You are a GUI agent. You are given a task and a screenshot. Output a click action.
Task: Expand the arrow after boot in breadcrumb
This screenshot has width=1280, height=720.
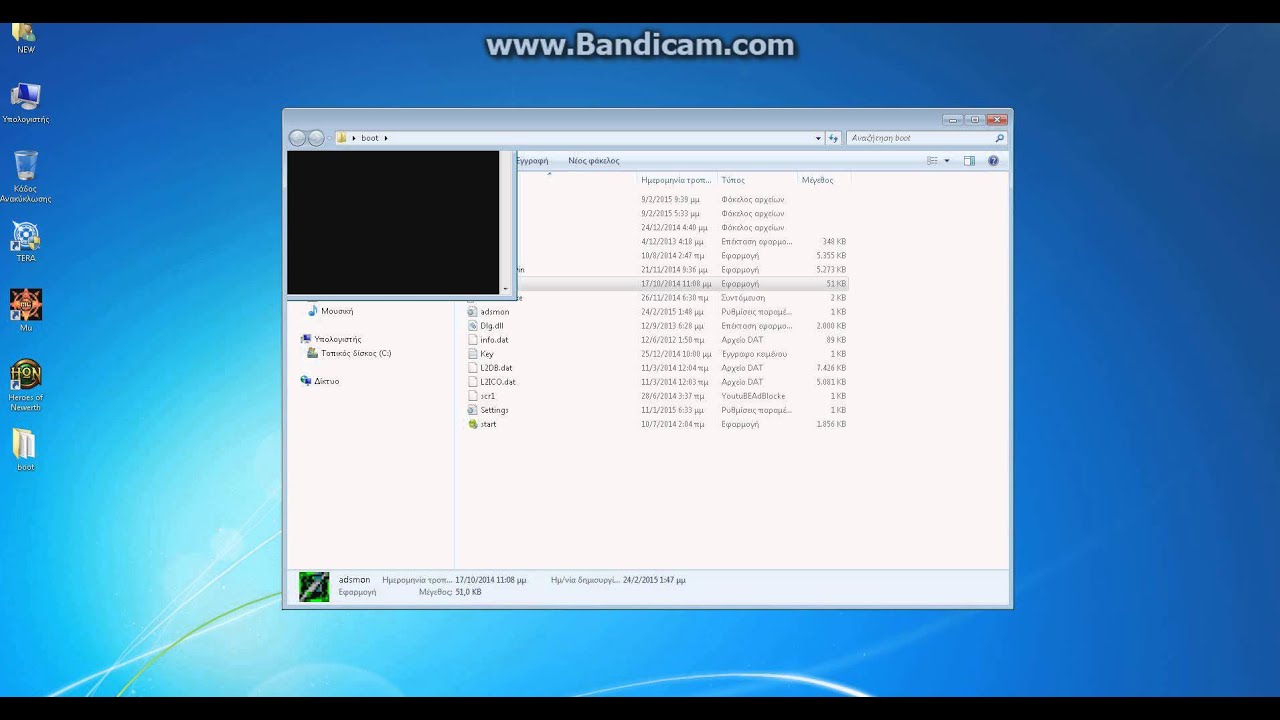[386, 138]
